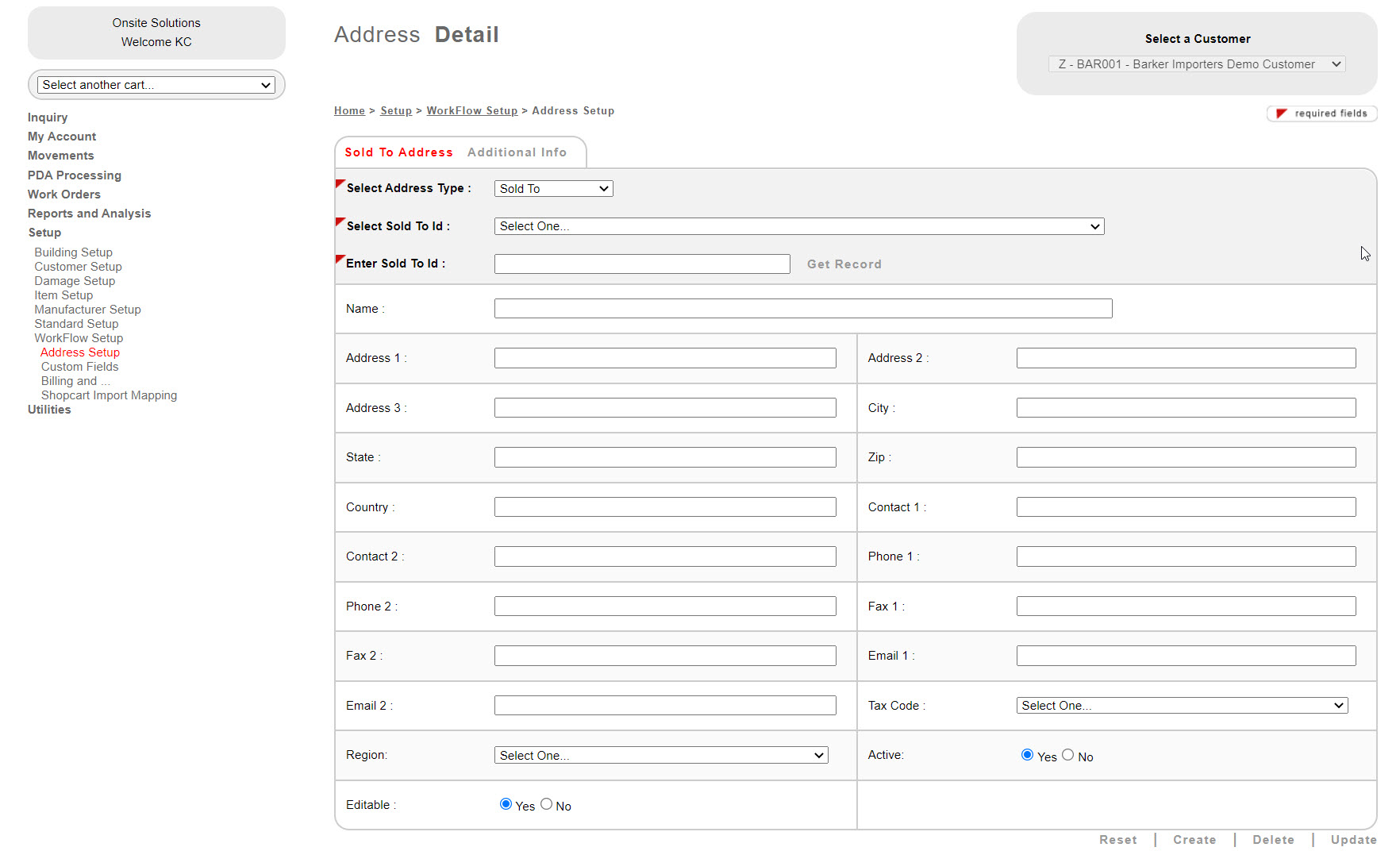1400x851 pixels.
Task: Choose No for Editable
Action: (546, 804)
